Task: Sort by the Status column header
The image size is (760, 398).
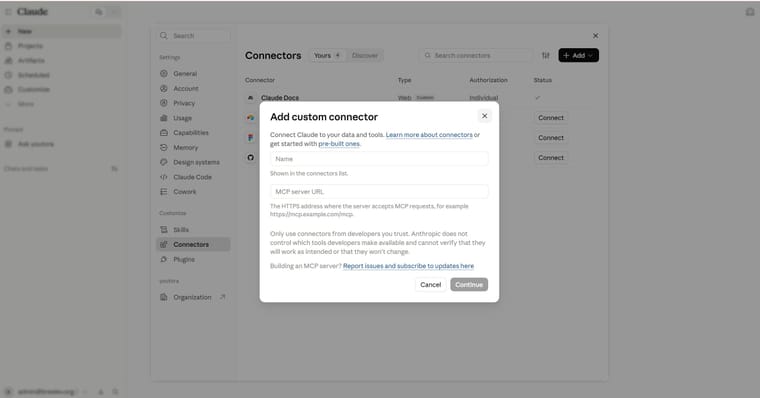Action: pyautogui.click(x=542, y=80)
